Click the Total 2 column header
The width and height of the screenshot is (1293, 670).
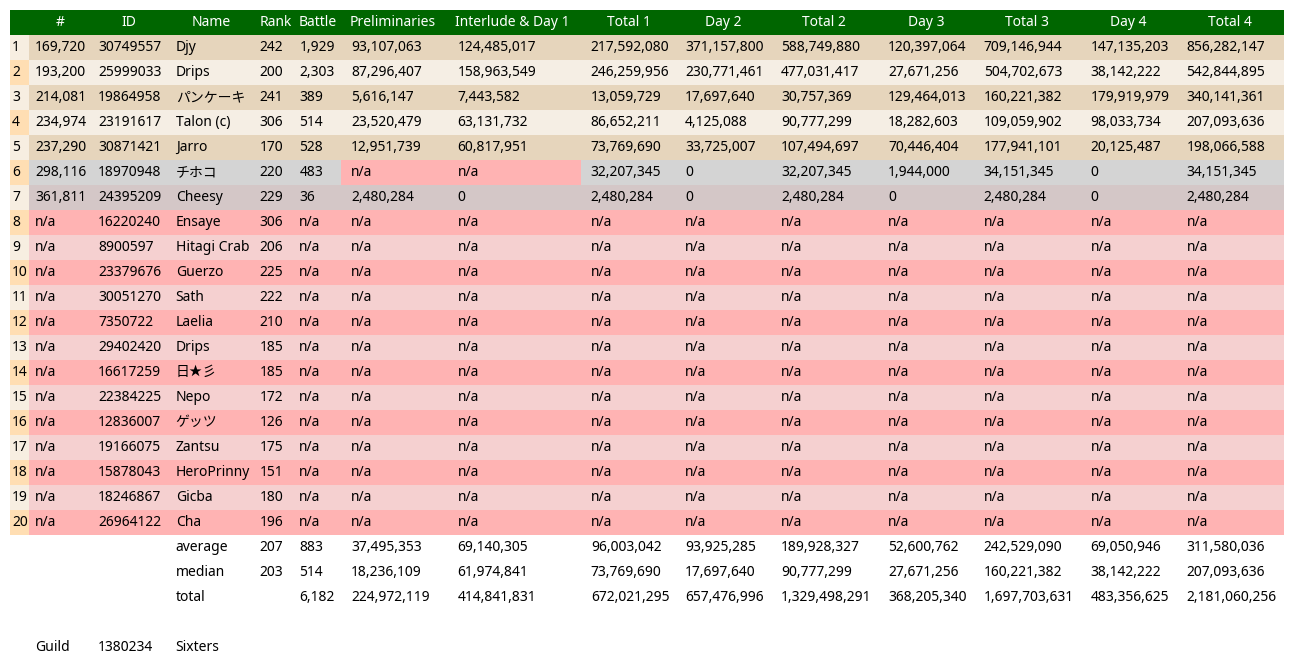point(823,21)
